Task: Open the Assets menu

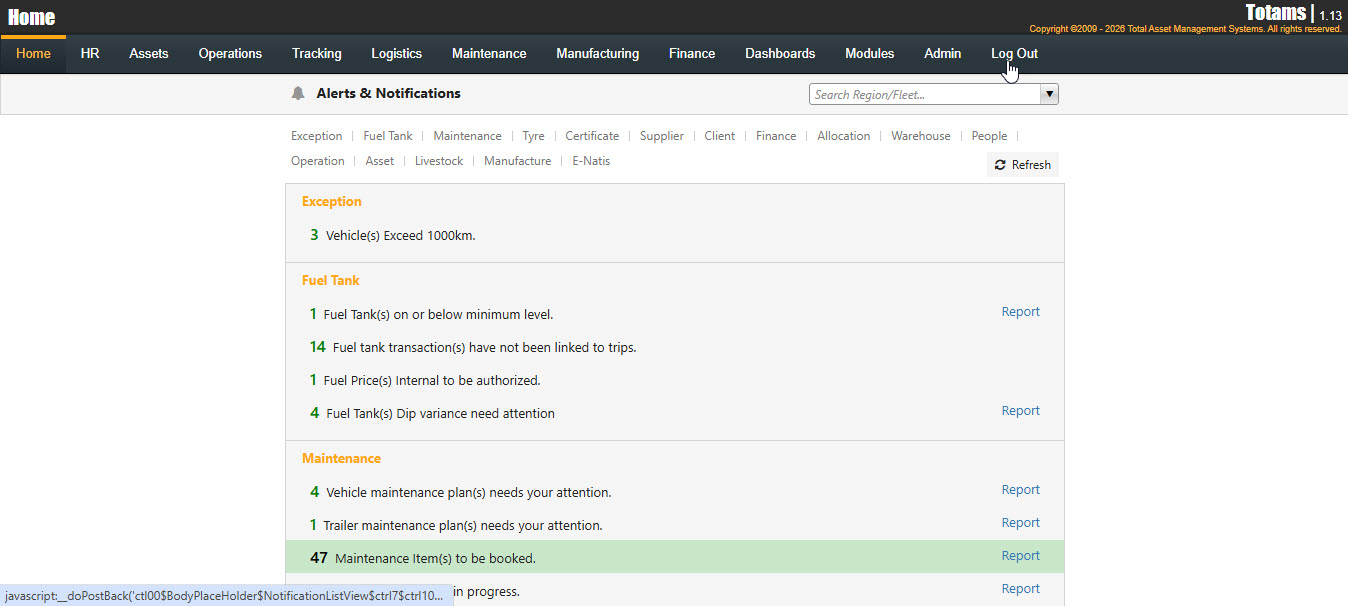Action: (148, 54)
